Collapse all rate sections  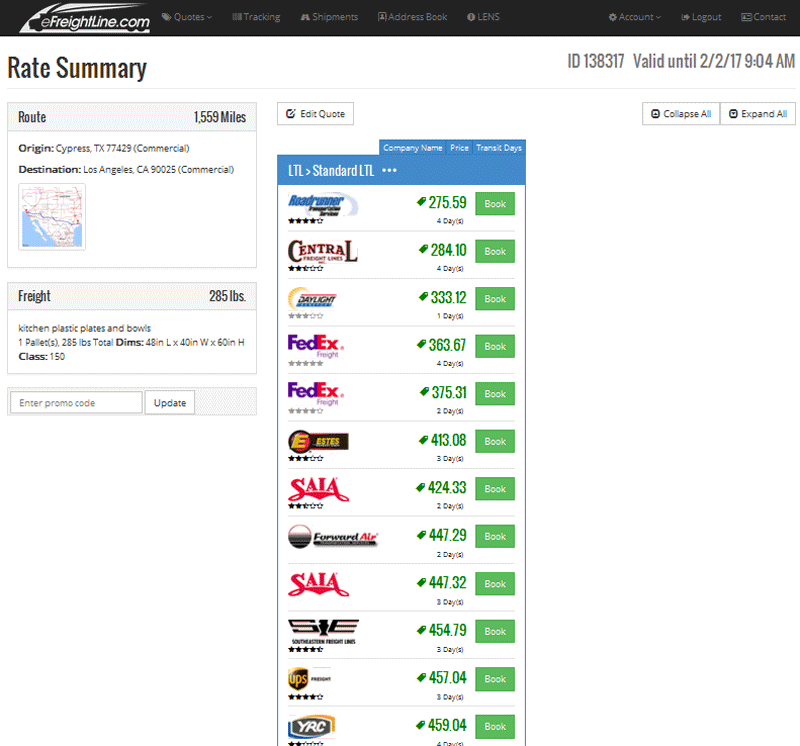681,114
